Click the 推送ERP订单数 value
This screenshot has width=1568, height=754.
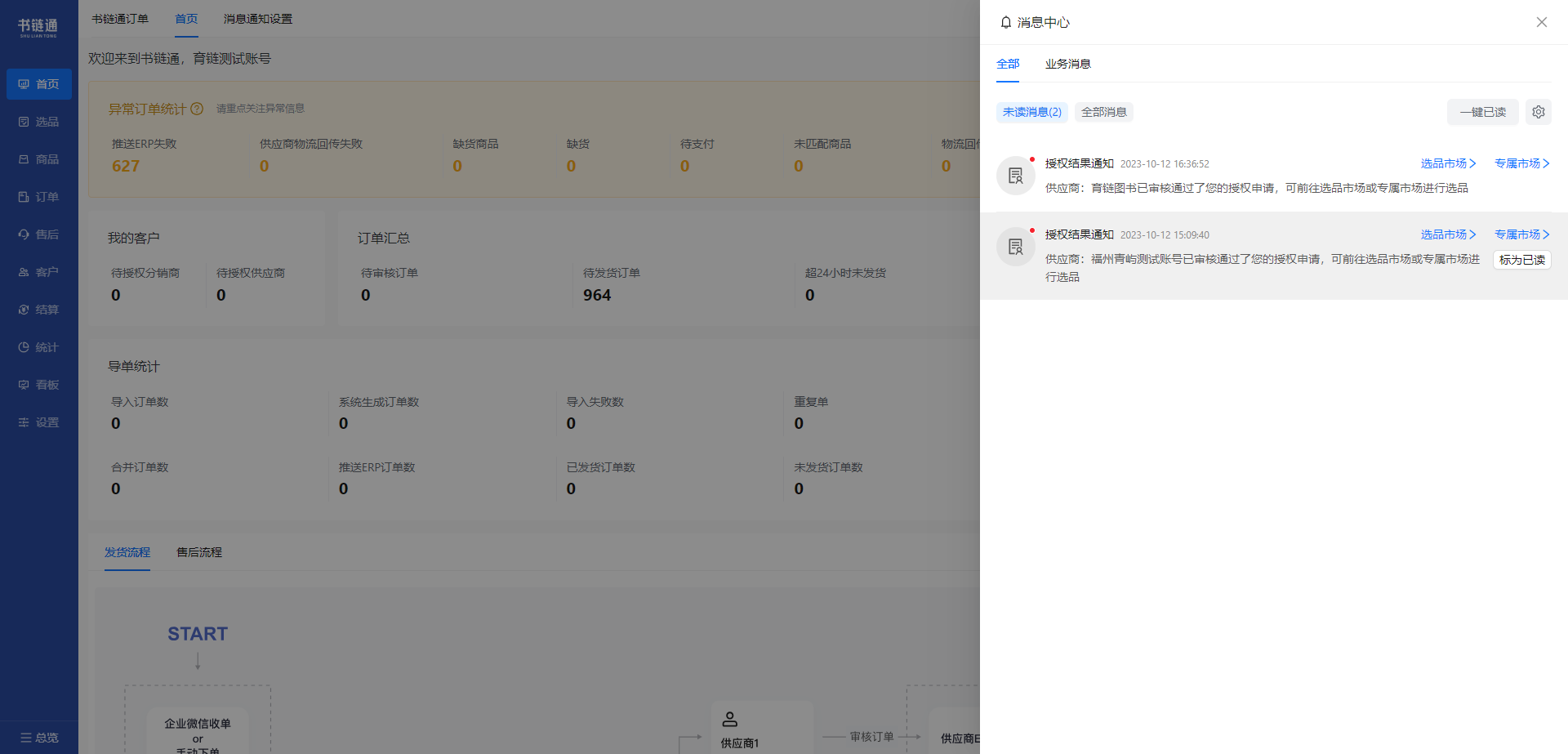tap(344, 489)
